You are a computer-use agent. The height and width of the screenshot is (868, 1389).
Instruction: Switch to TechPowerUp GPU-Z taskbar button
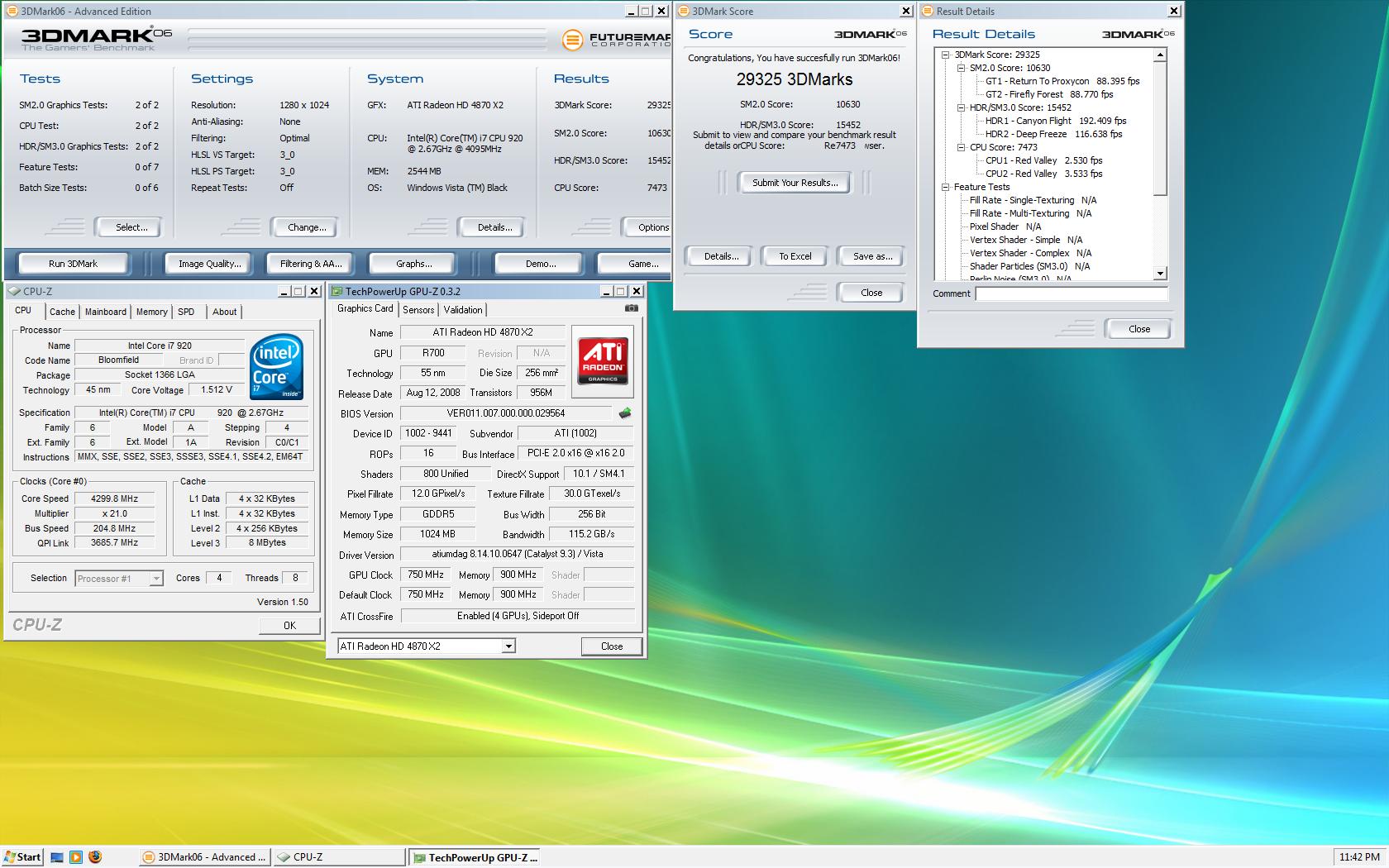coord(475,857)
